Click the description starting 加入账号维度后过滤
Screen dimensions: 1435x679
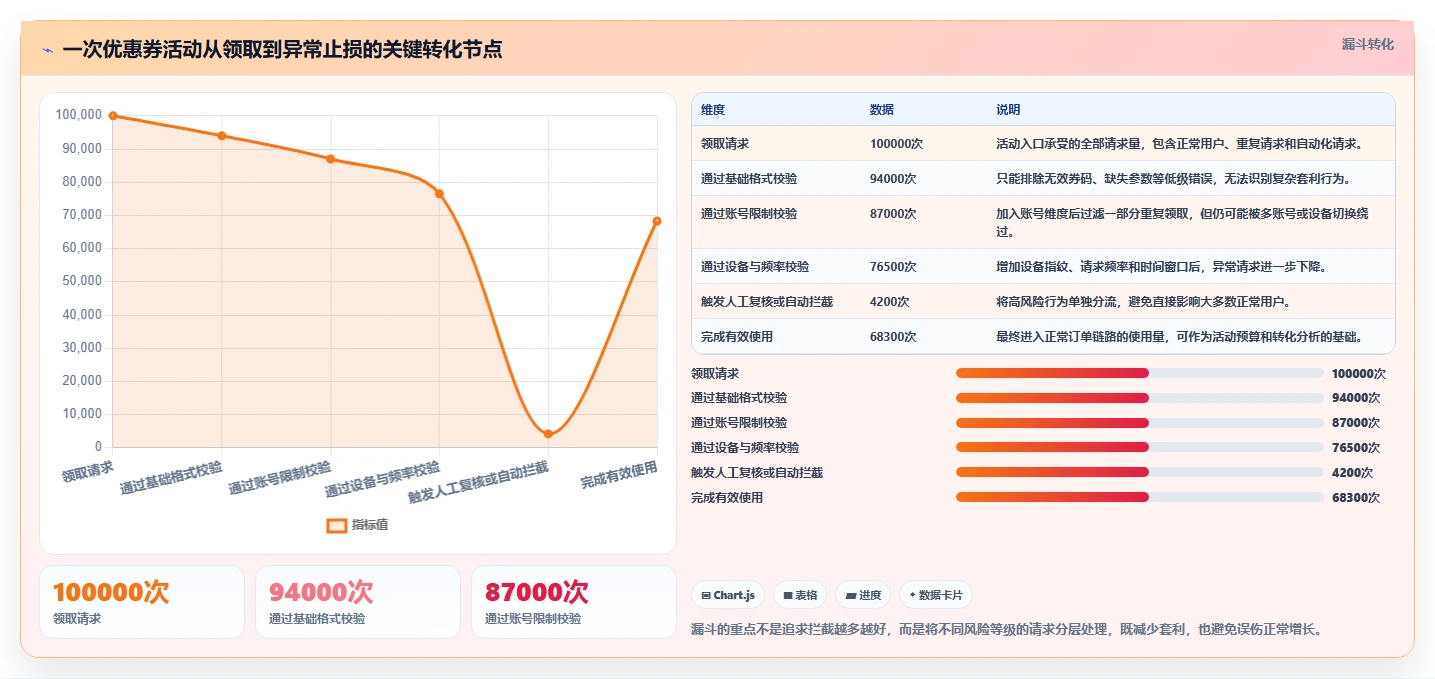(1183, 223)
